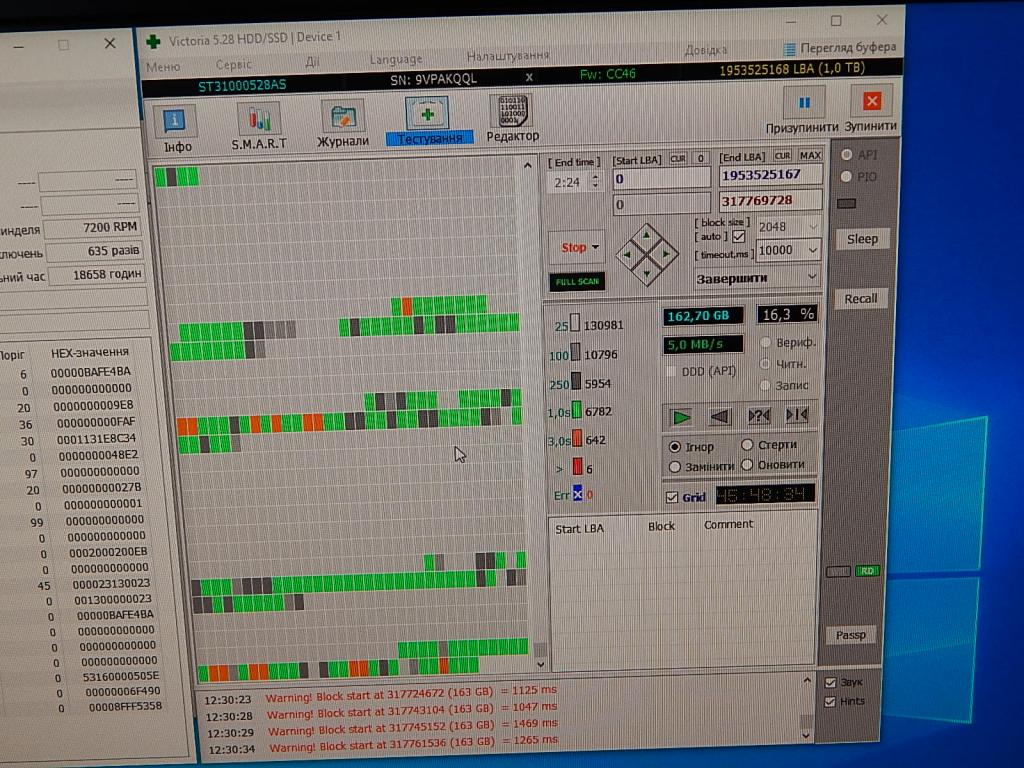Toggle the Grid checkbox
The image size is (1024, 768).
(x=671, y=497)
